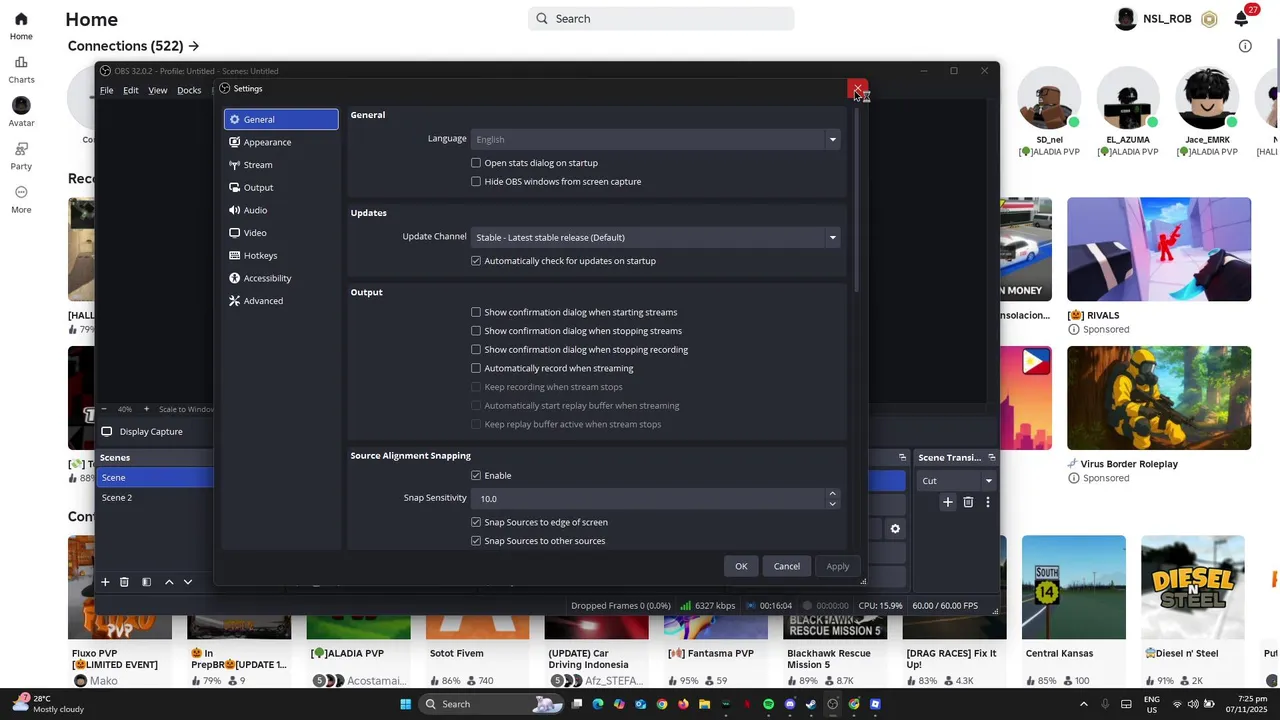Remove selected scene using trash icon
Image resolution: width=1280 pixels, height=720 pixels.
124,582
